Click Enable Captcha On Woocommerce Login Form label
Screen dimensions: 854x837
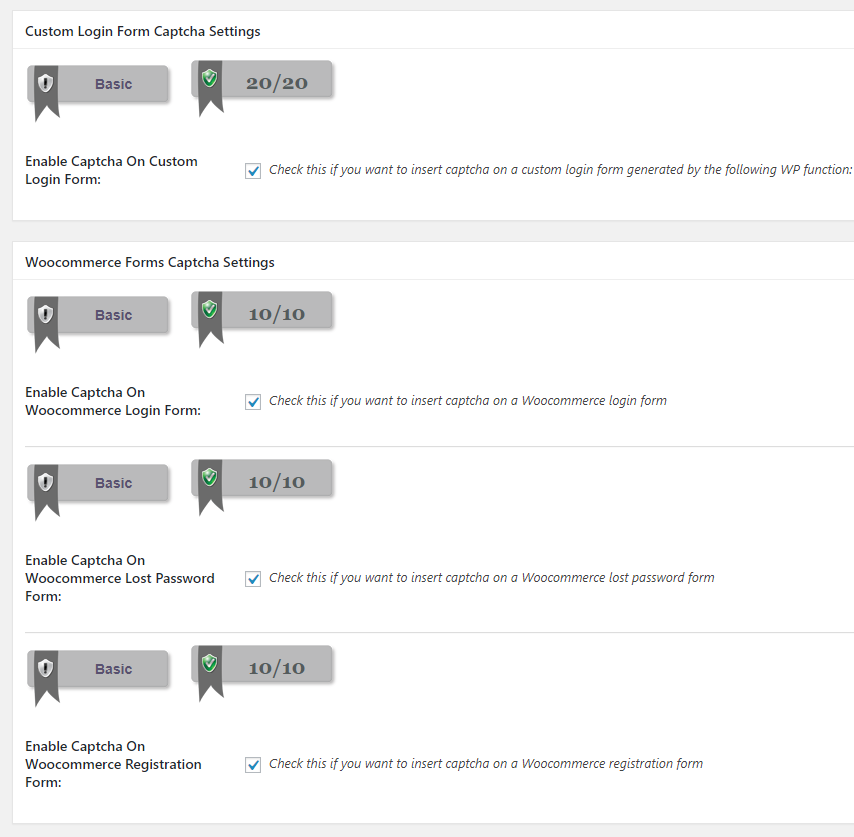tap(112, 401)
